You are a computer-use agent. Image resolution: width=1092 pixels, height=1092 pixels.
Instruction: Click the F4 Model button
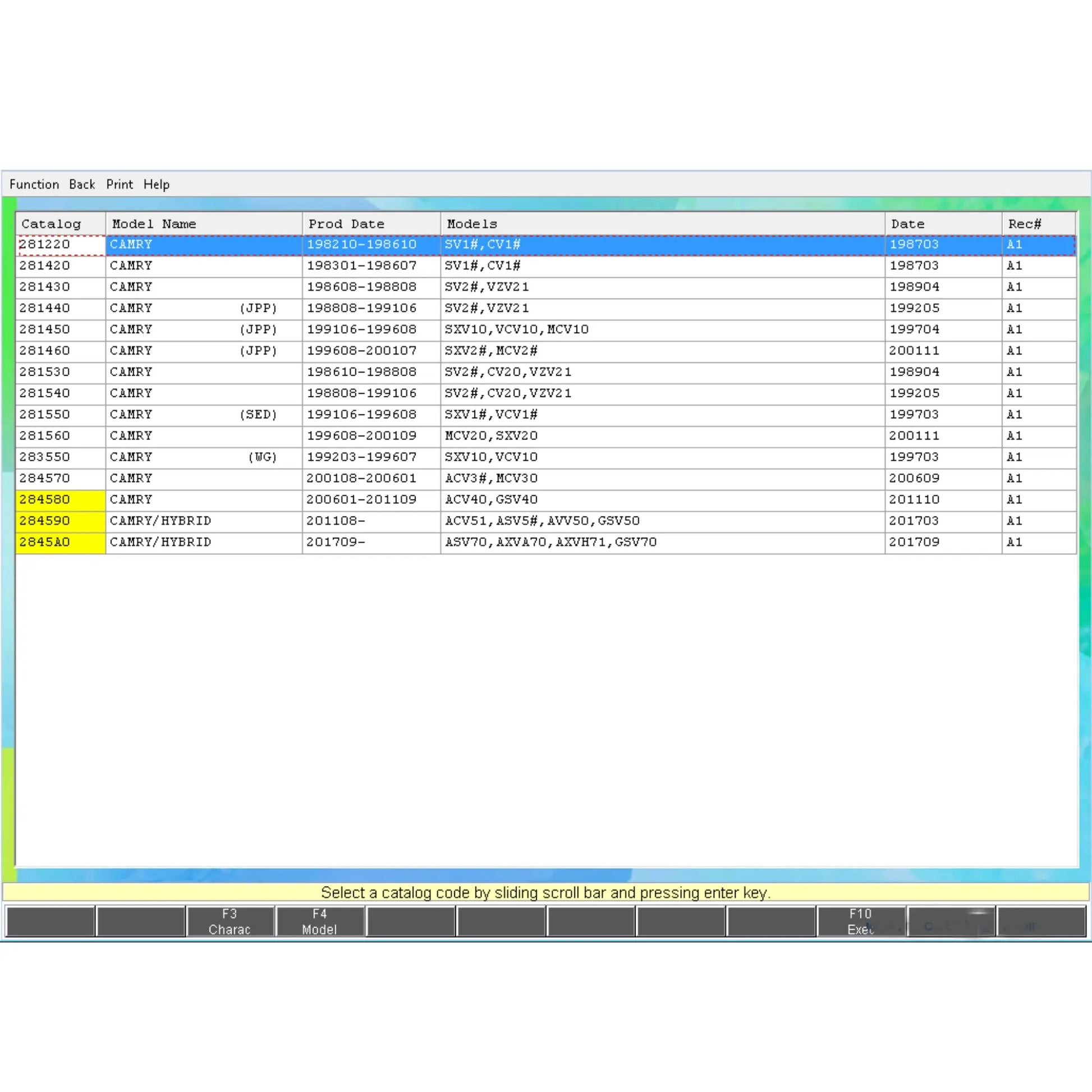[320, 921]
